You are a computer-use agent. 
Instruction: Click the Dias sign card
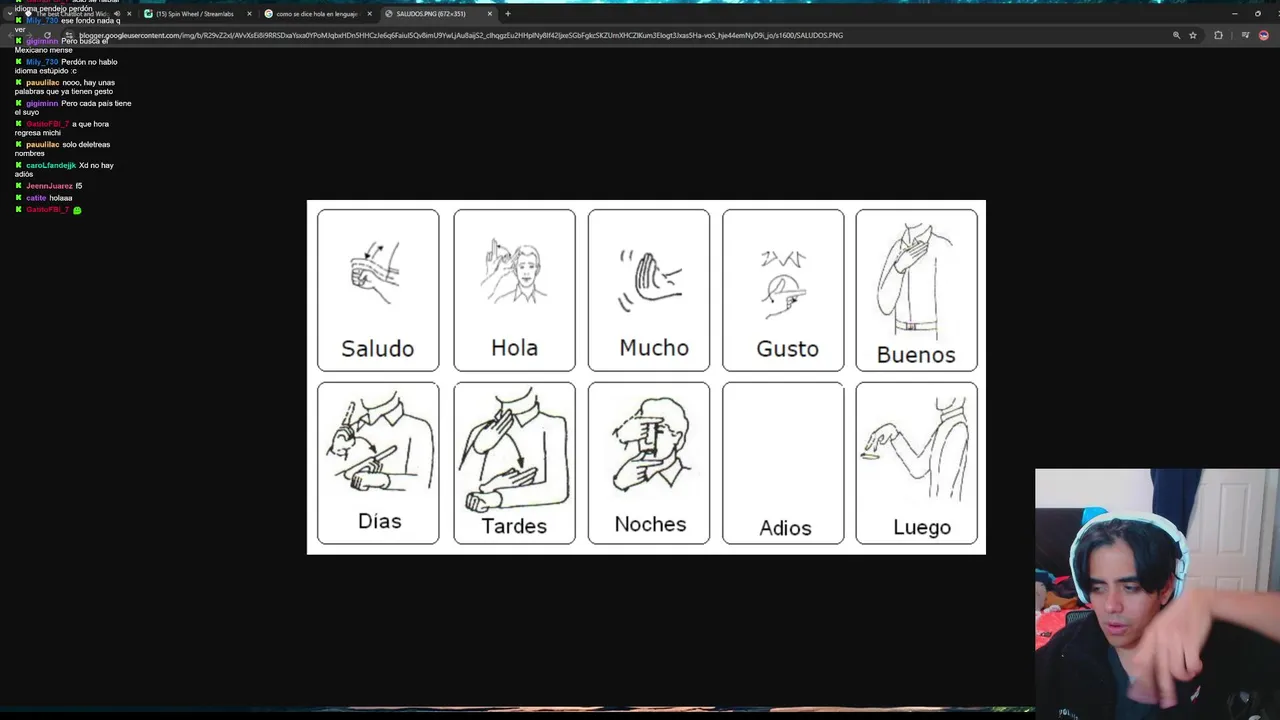point(378,463)
